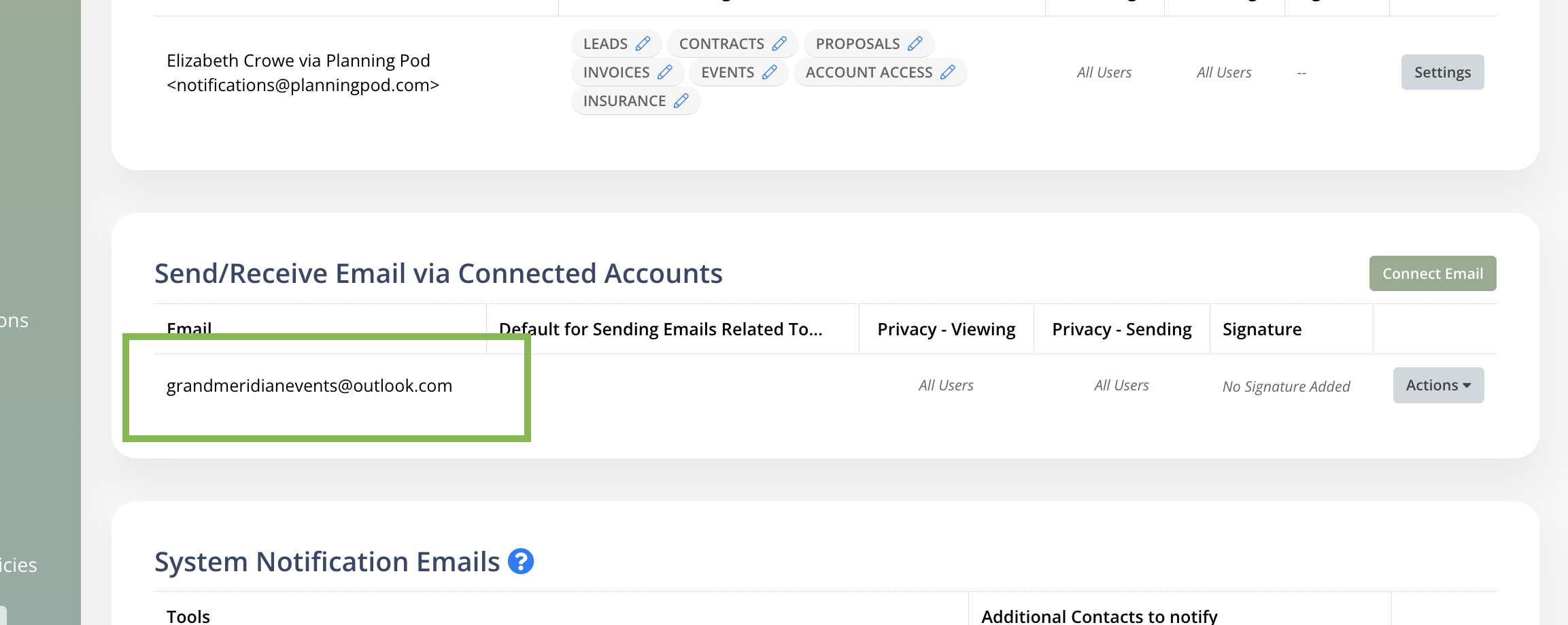This screenshot has width=1568, height=625.
Task: Click the Privacy - Sending column header
Action: [x=1121, y=329]
